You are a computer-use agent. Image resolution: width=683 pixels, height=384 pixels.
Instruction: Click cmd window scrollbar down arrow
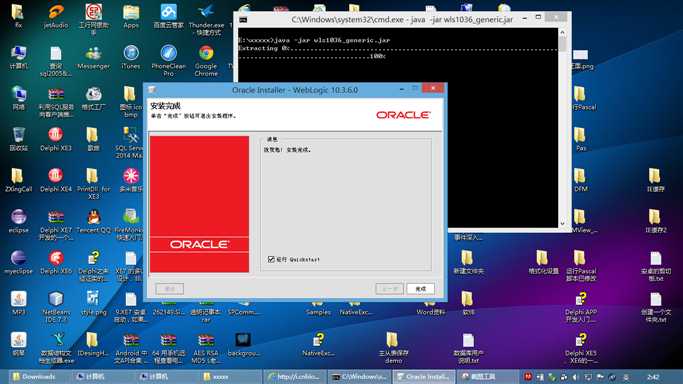coord(562,223)
